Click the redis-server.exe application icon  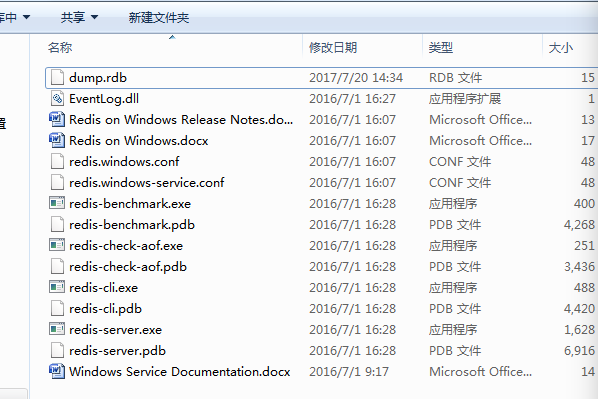(57, 329)
